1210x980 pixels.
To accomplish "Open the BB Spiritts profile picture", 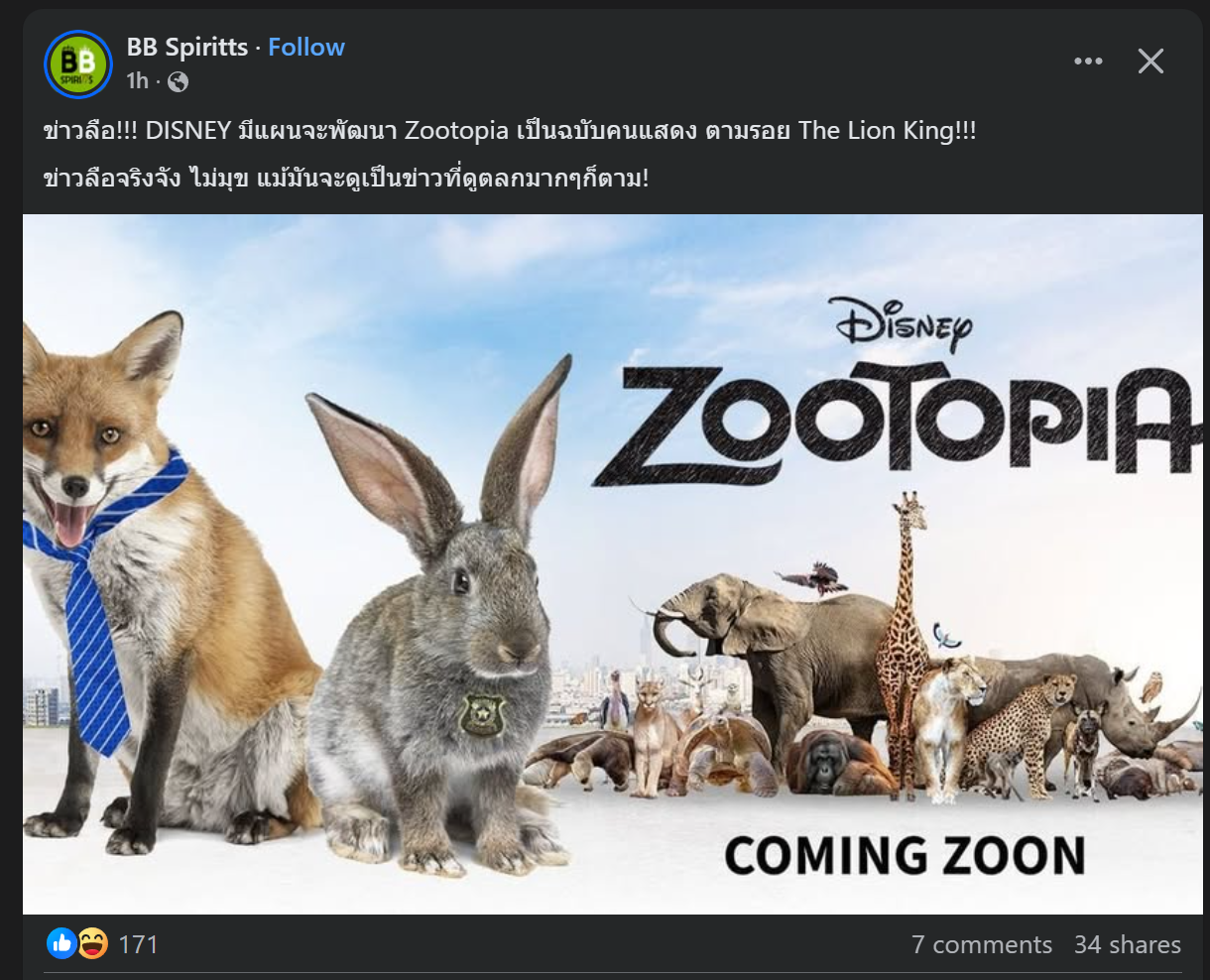I will click(x=78, y=64).
